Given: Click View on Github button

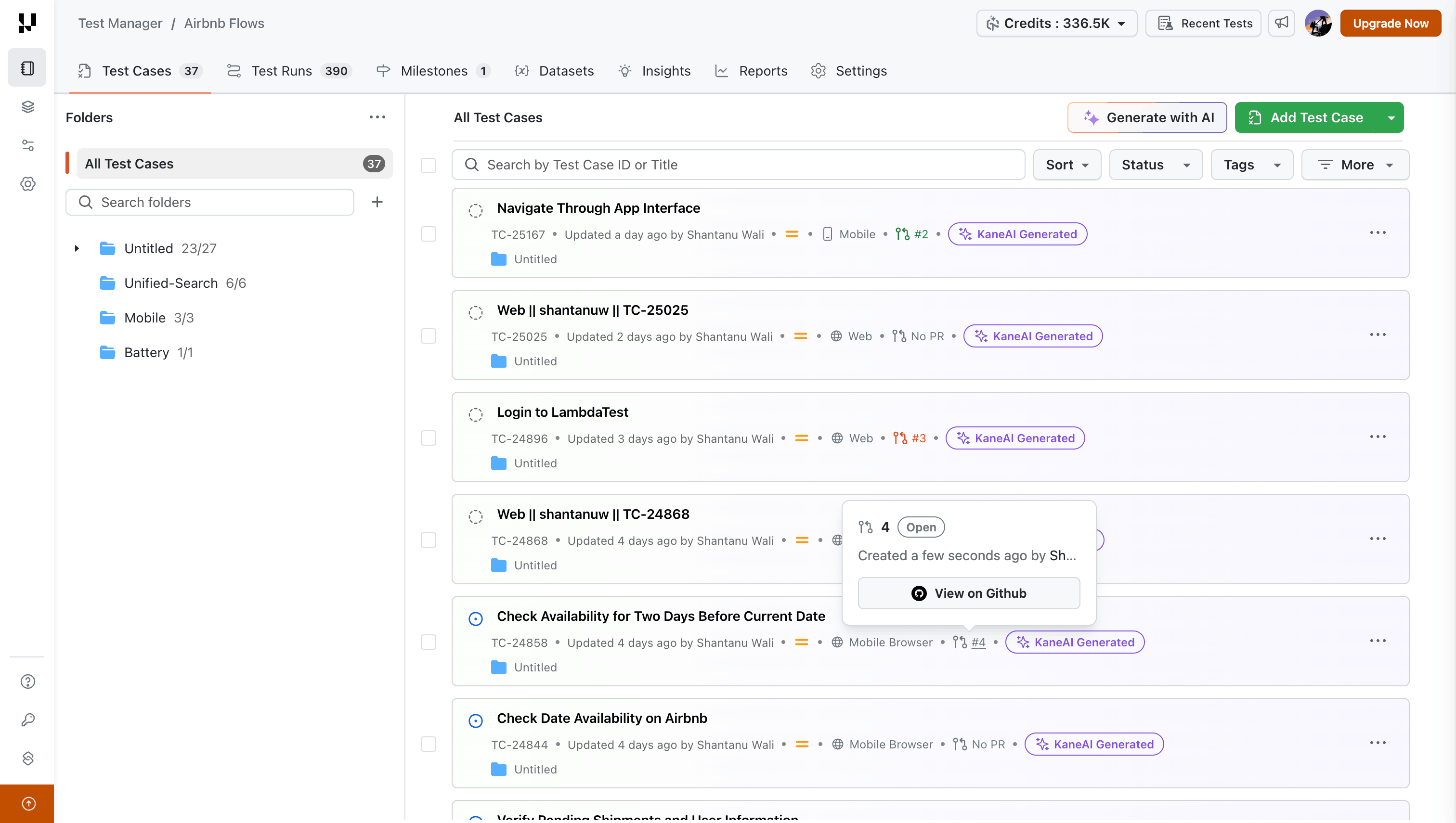Looking at the screenshot, I should click(x=969, y=593).
